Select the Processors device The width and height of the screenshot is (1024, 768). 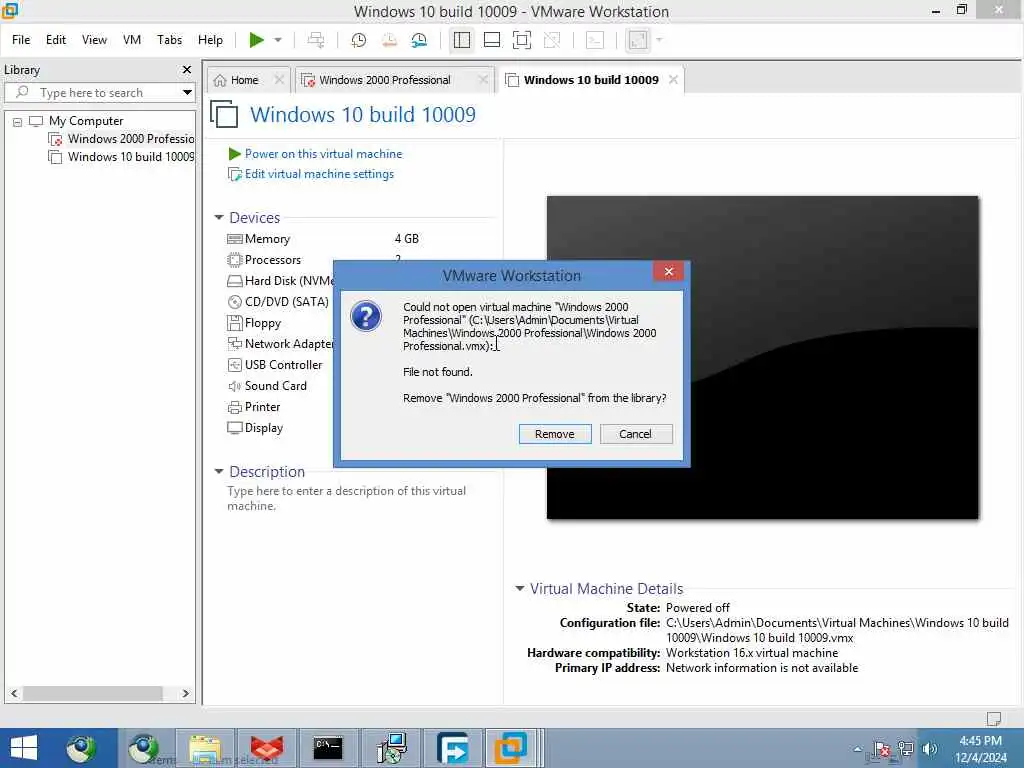tap(272, 260)
